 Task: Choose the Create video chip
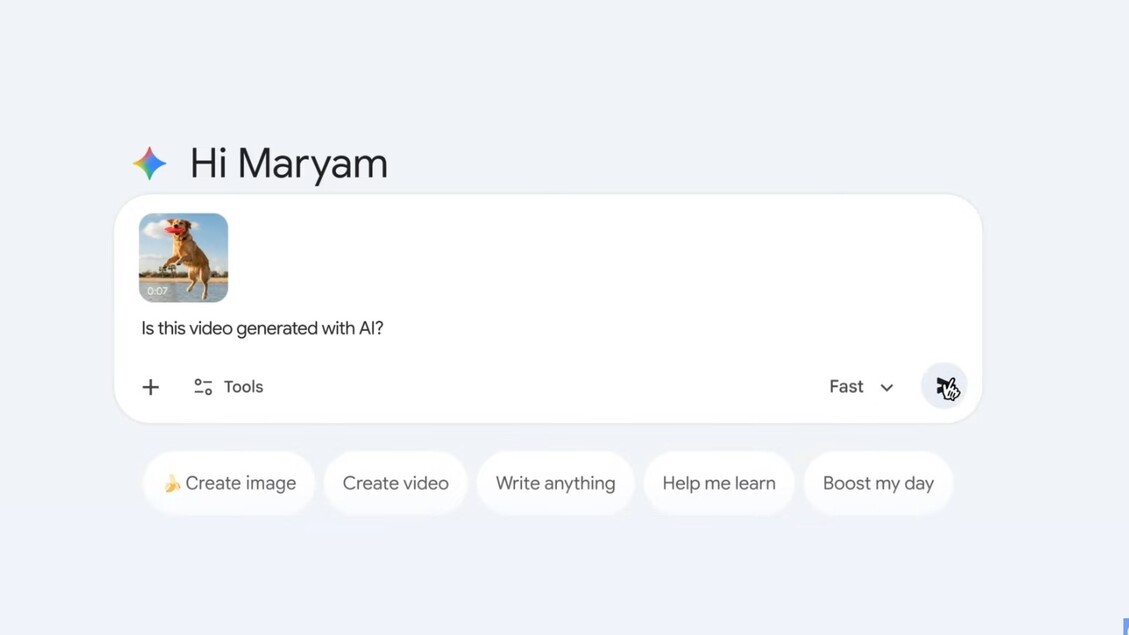pyautogui.click(x=395, y=484)
